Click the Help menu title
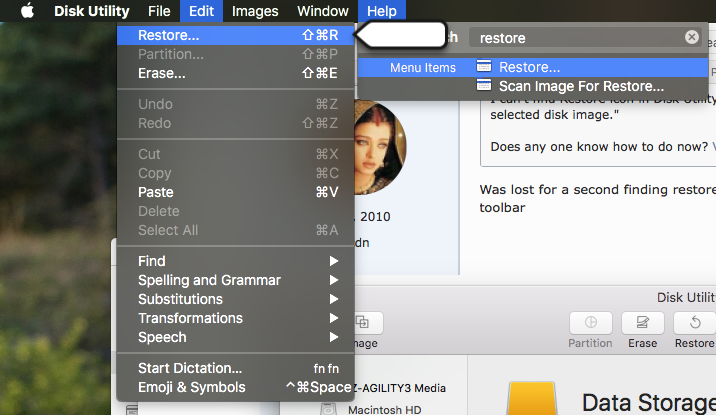Viewport: 716px width, 415px height. 382,11
